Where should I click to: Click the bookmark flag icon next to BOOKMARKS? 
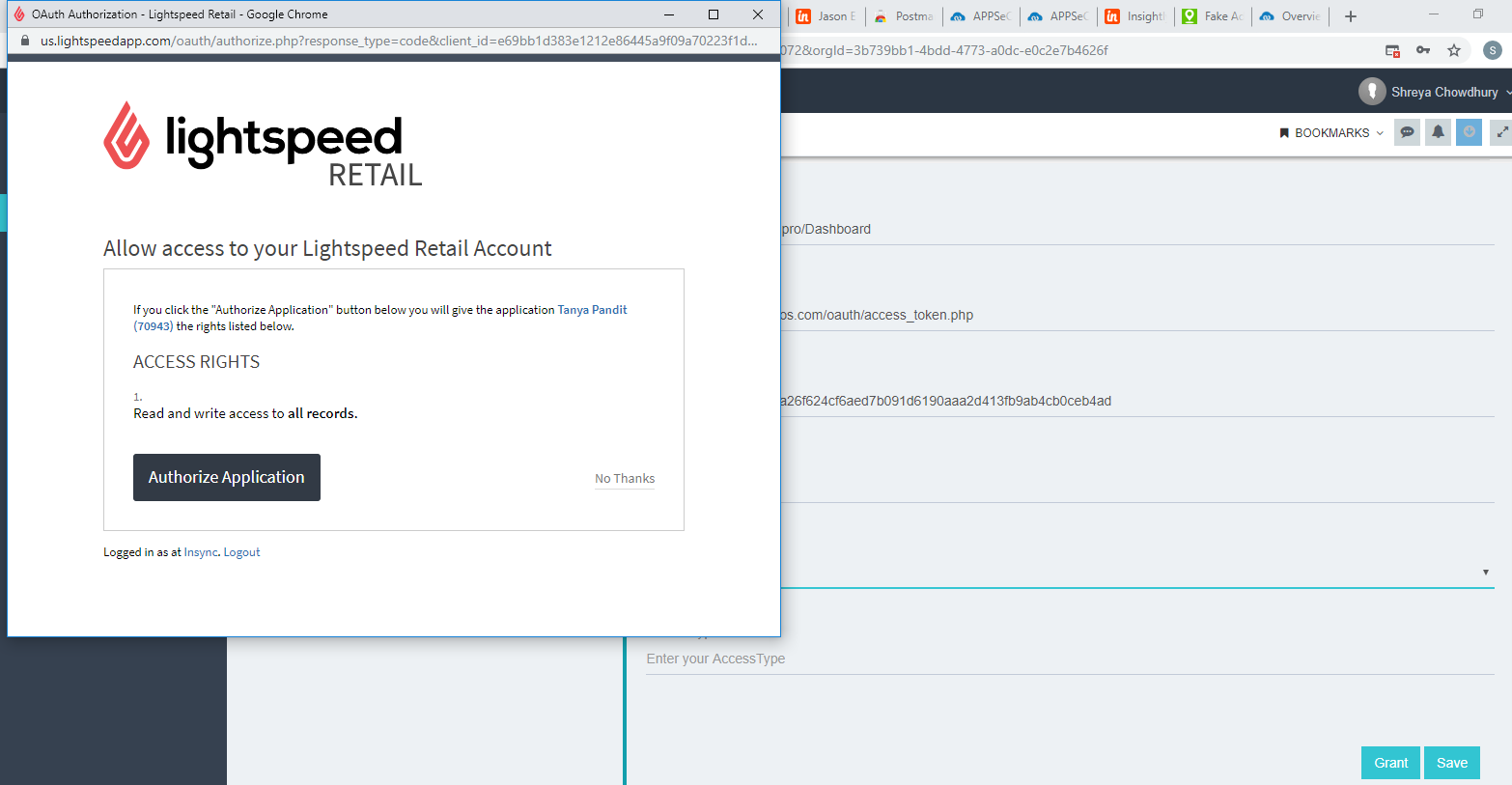click(x=1284, y=132)
